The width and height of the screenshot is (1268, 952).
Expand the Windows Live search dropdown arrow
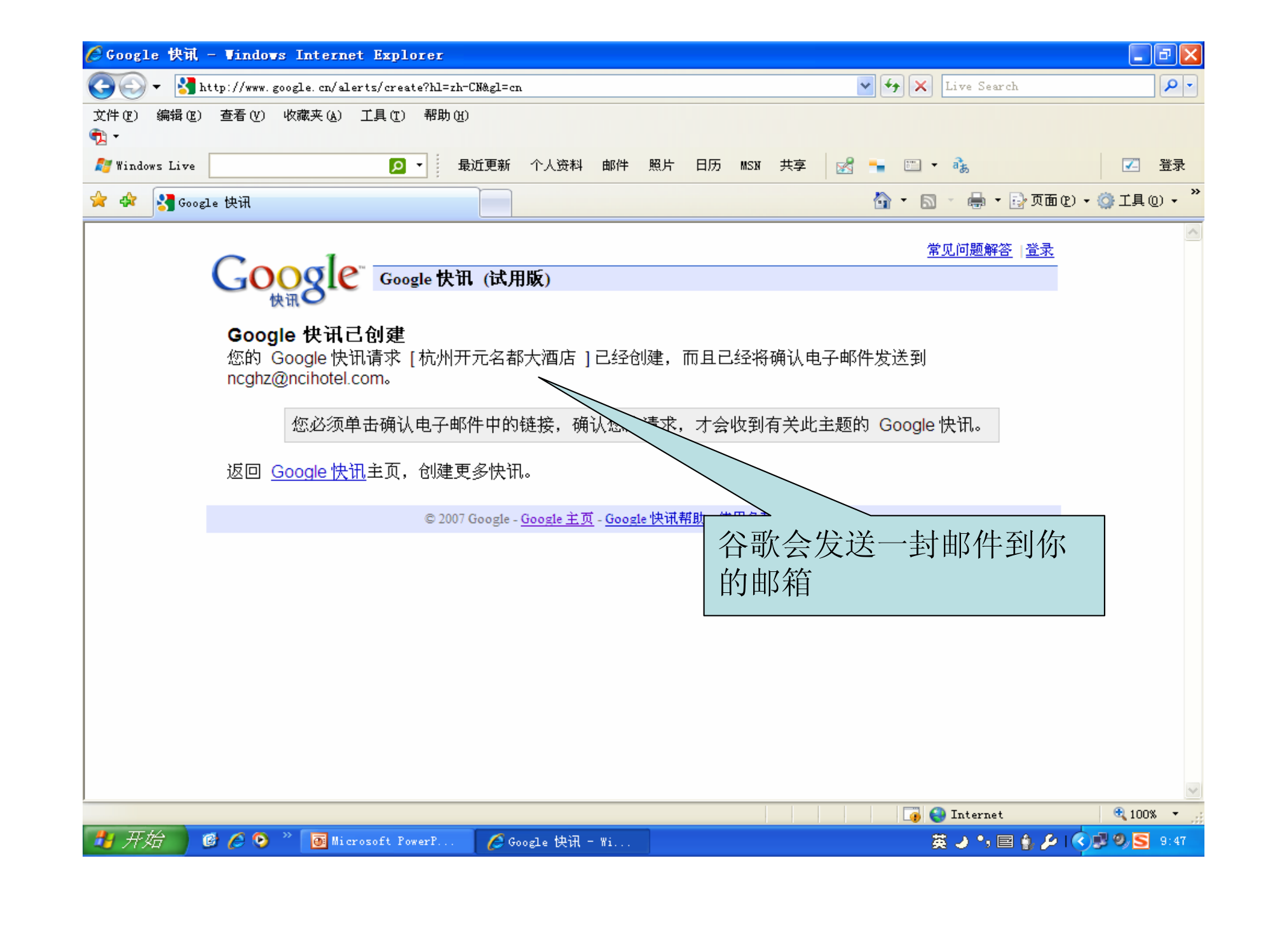coord(419,166)
